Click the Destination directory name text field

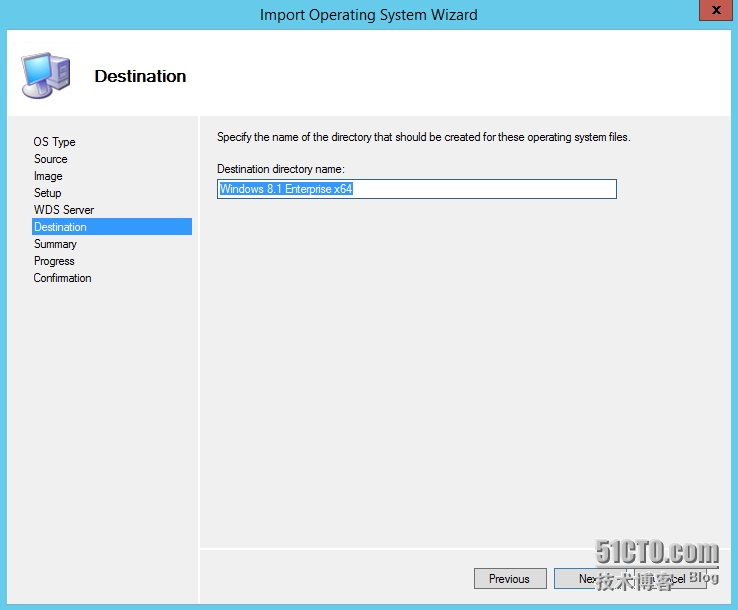(417, 189)
